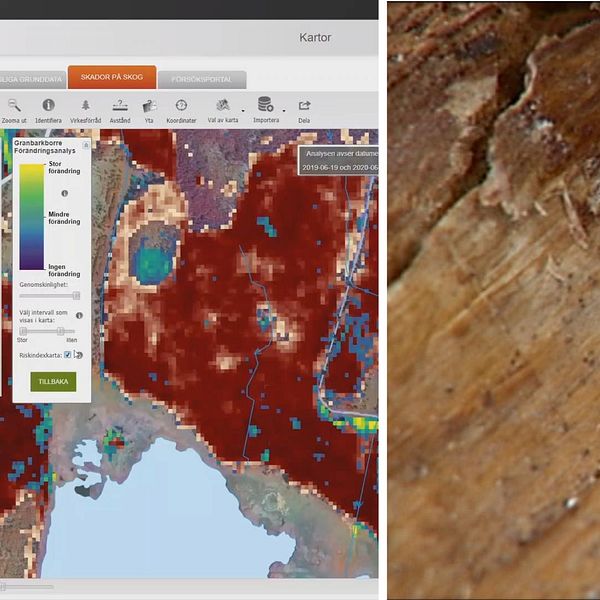Screen dimensions: 600x600
Task: Click the 'Ingen förändring' legend label
Action: [x=64, y=270]
